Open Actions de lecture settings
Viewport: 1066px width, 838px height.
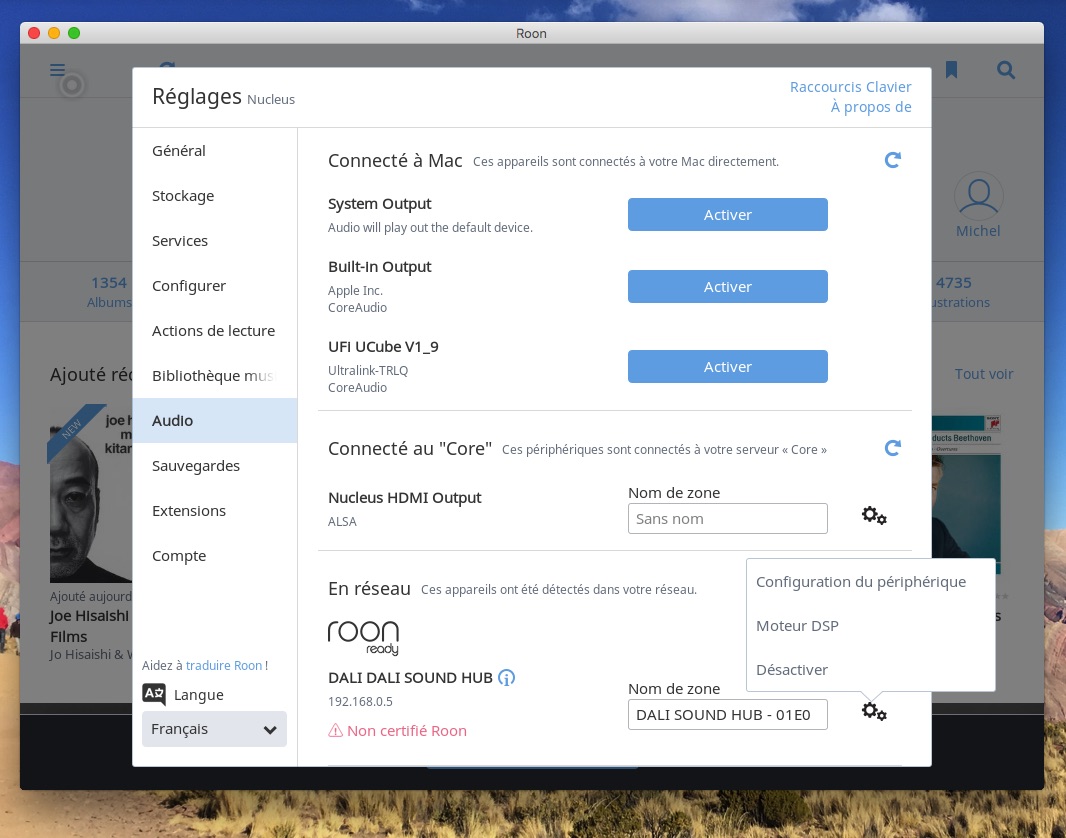pos(215,330)
